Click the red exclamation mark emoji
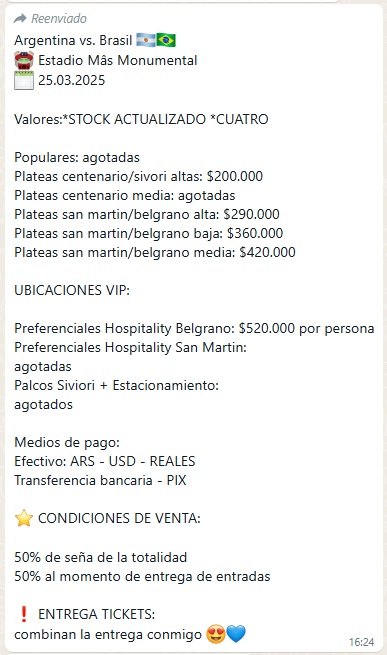This screenshot has height=655, width=387. click(x=24, y=614)
